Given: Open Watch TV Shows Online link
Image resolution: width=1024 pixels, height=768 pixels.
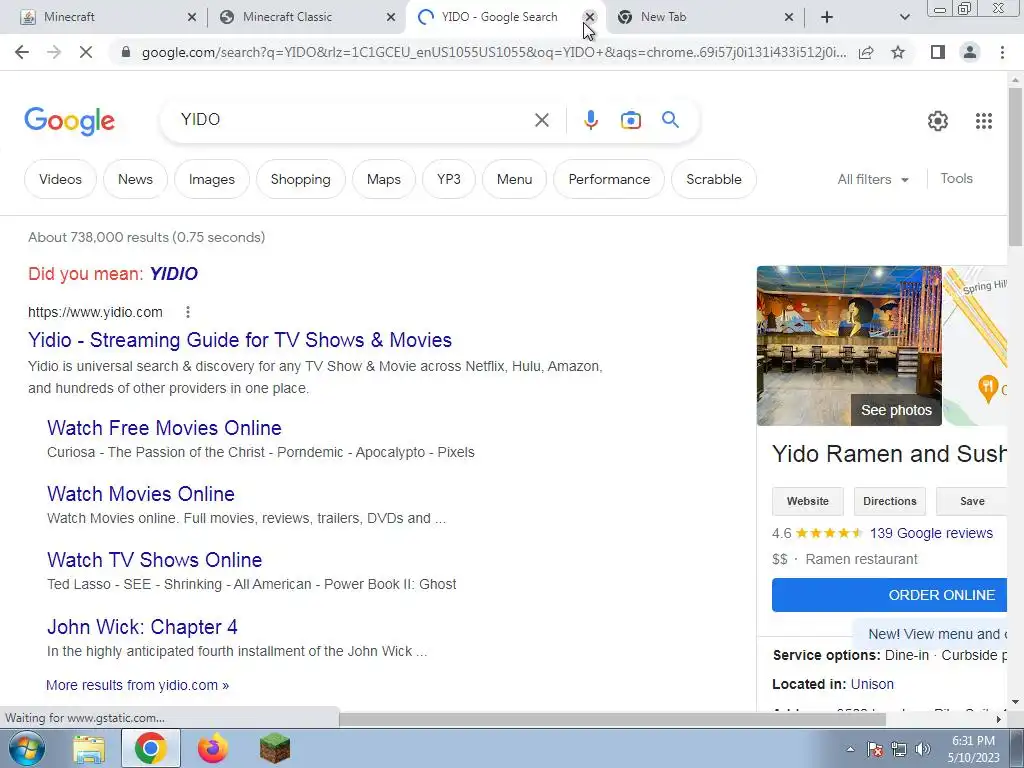Looking at the screenshot, I should pyautogui.click(x=154, y=560).
